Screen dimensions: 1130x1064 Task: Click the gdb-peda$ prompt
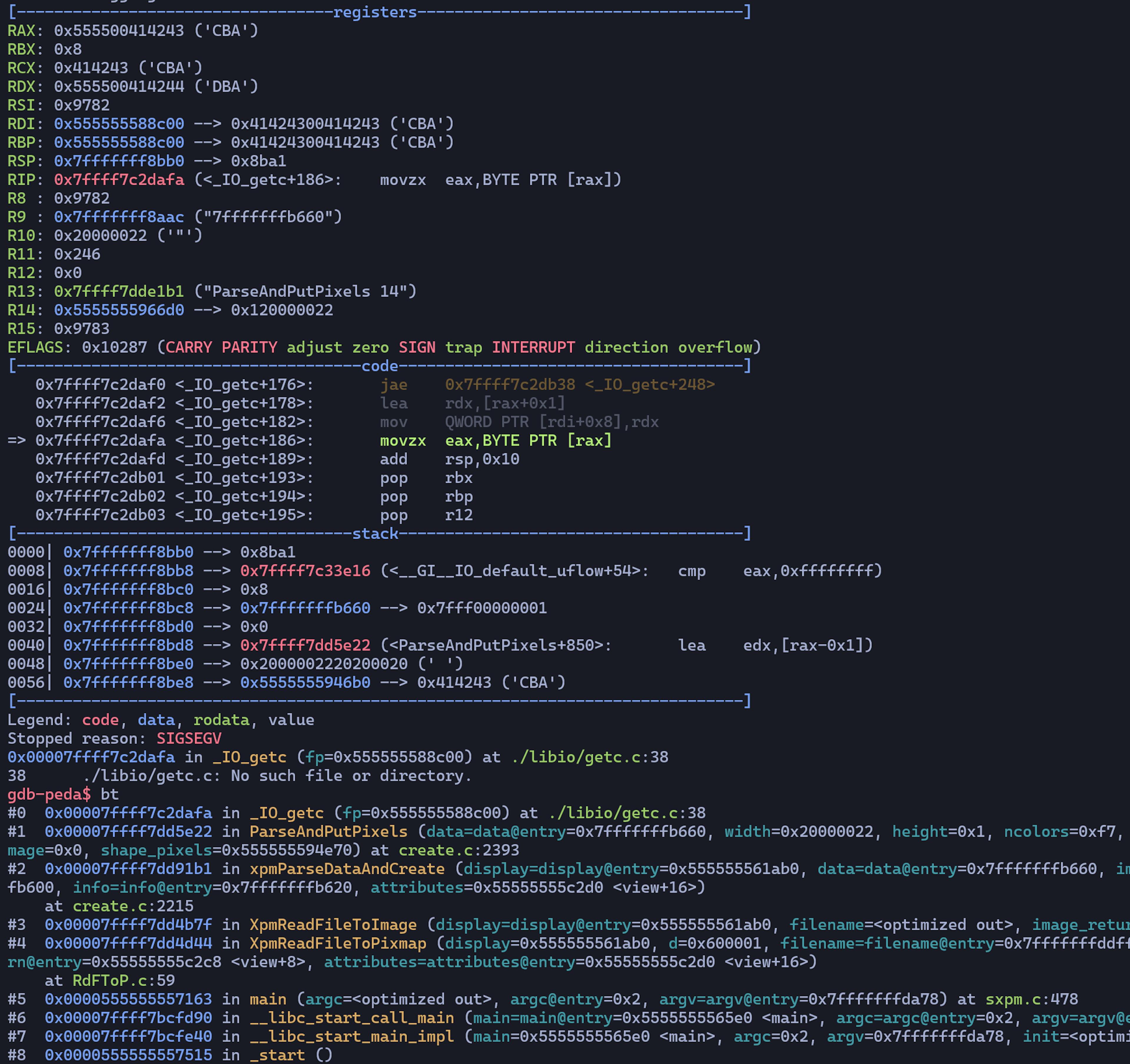tap(49, 794)
